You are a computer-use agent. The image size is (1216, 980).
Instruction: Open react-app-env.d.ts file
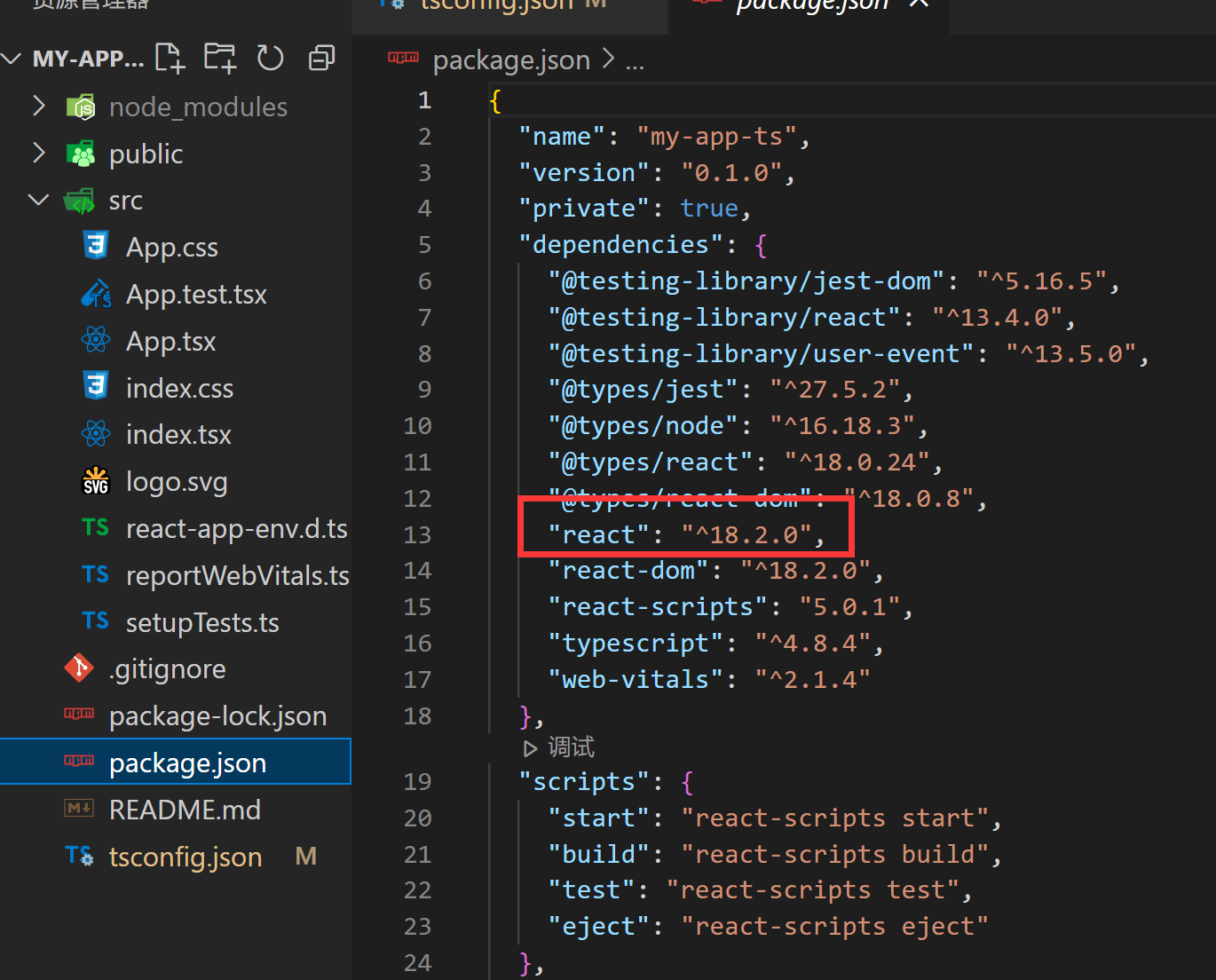(x=236, y=529)
